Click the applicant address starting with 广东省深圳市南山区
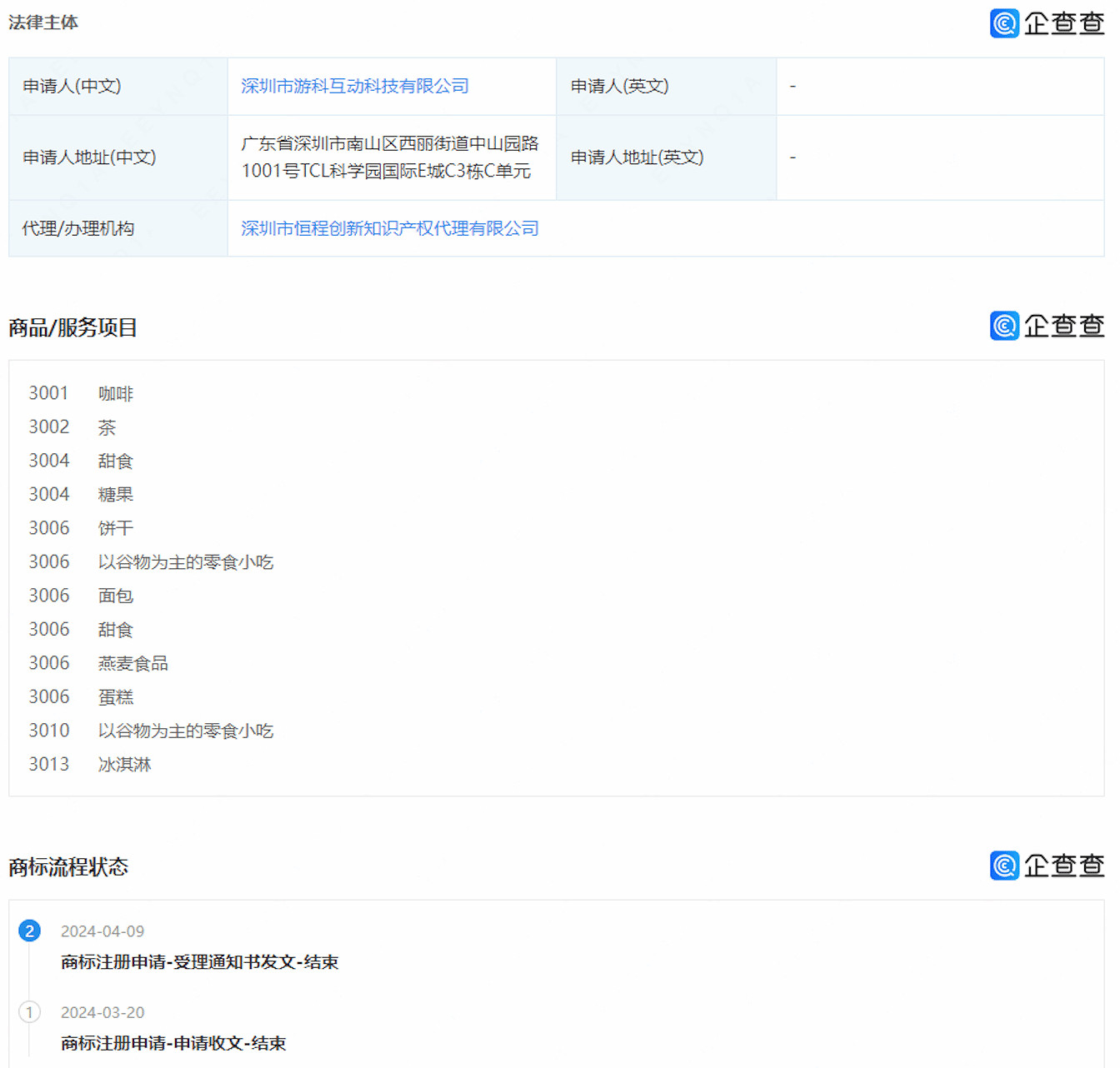The image size is (1120, 1068). tap(390, 157)
